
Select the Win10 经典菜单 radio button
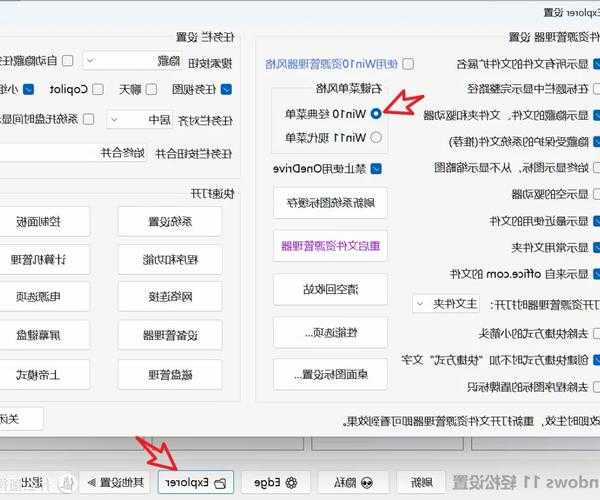point(376,114)
